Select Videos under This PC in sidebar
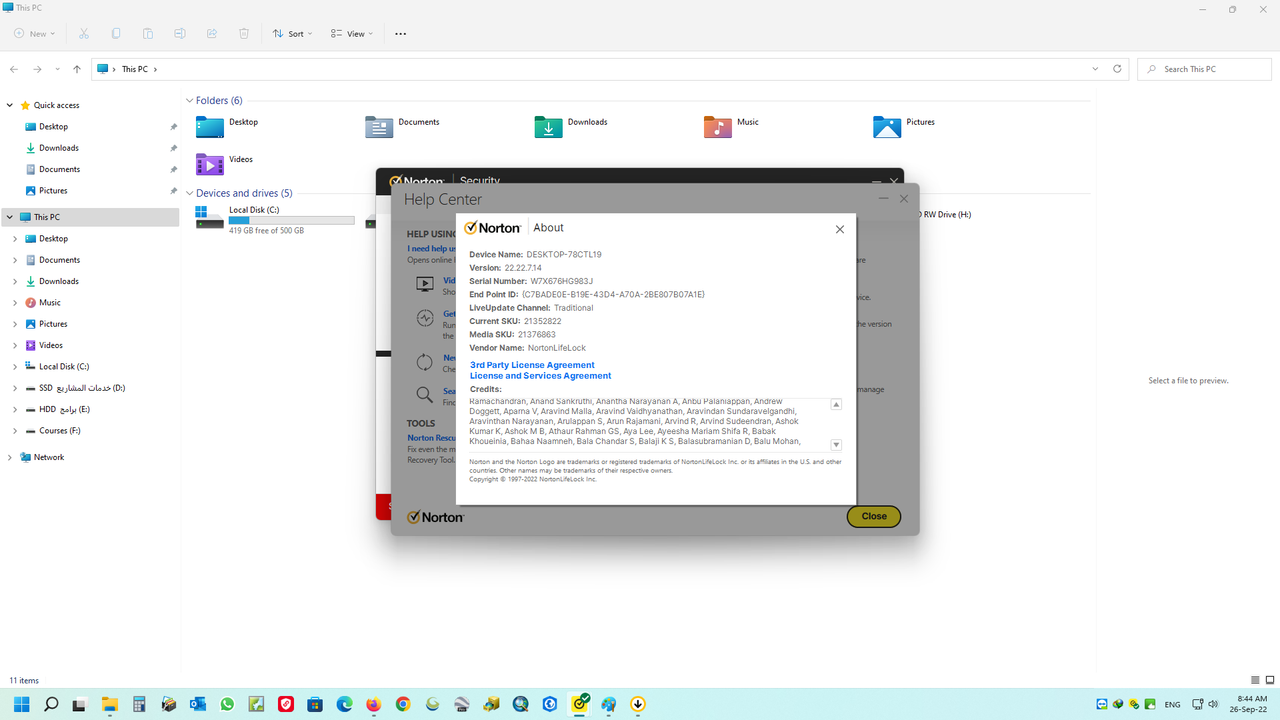 [x=51, y=346]
